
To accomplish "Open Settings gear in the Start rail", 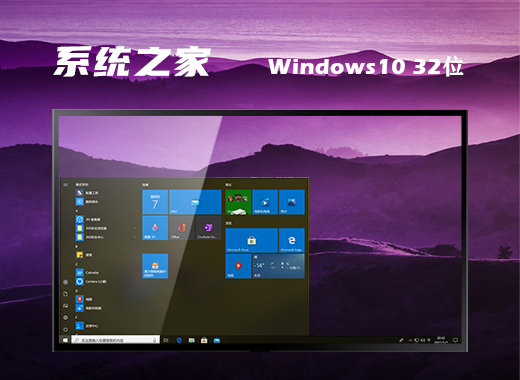I will click(65, 317).
